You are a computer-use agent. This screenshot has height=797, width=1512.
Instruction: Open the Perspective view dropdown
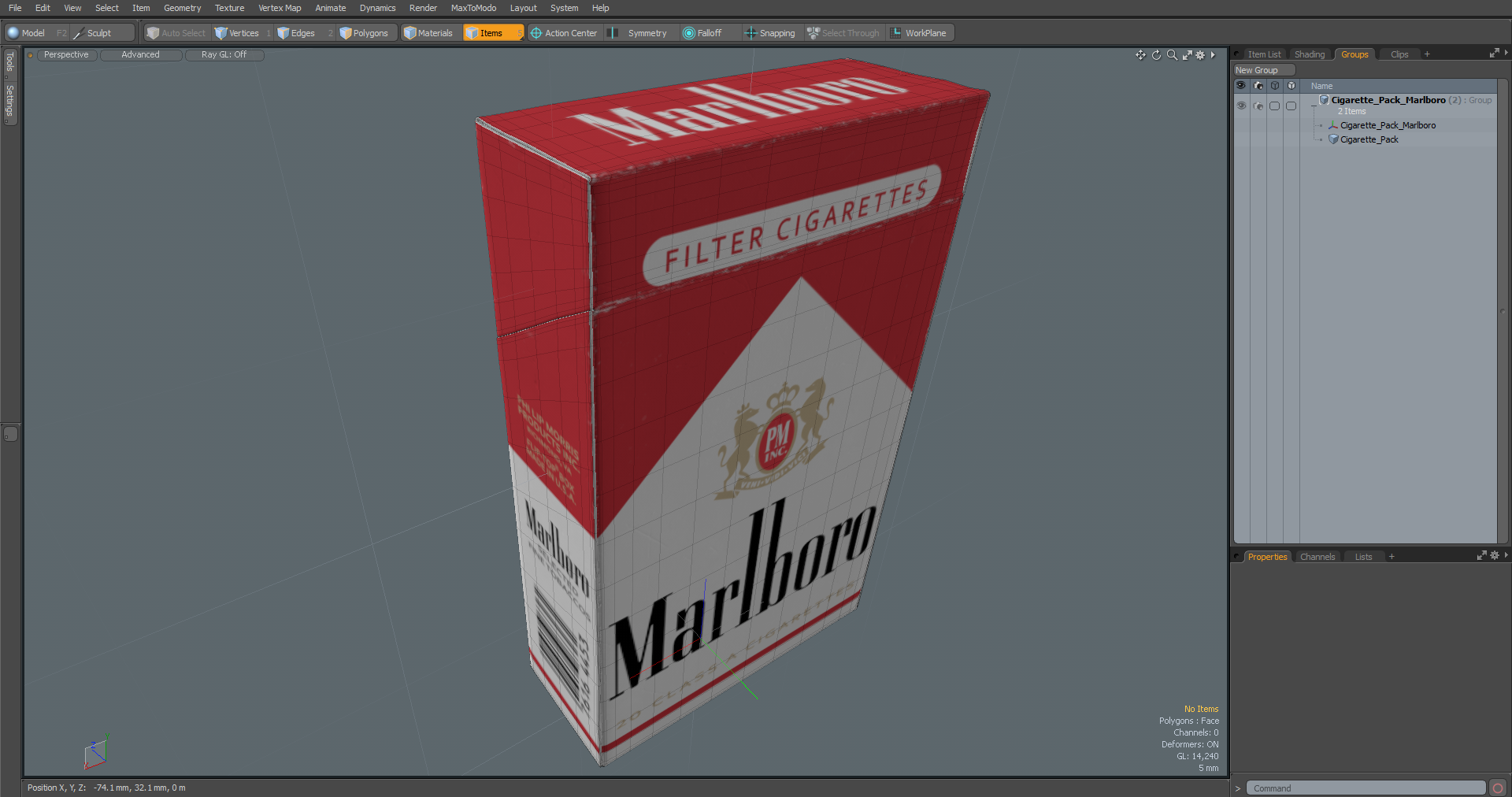(x=66, y=55)
